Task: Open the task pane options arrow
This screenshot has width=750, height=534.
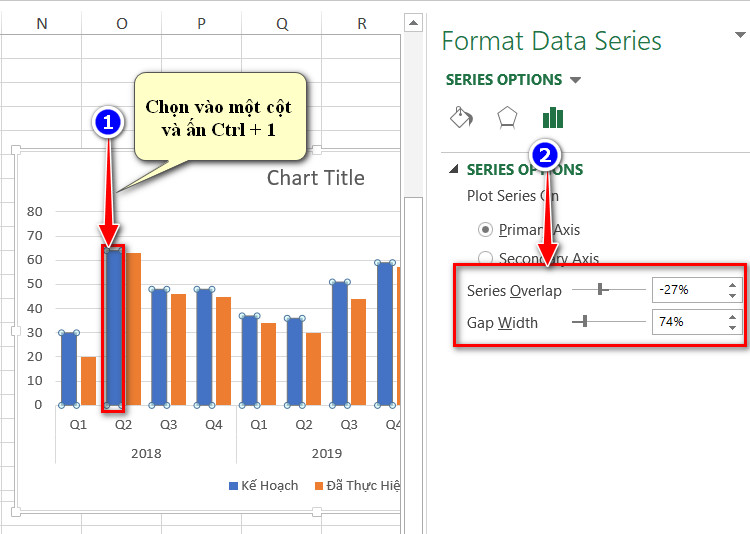Action: pyautogui.click(x=740, y=35)
